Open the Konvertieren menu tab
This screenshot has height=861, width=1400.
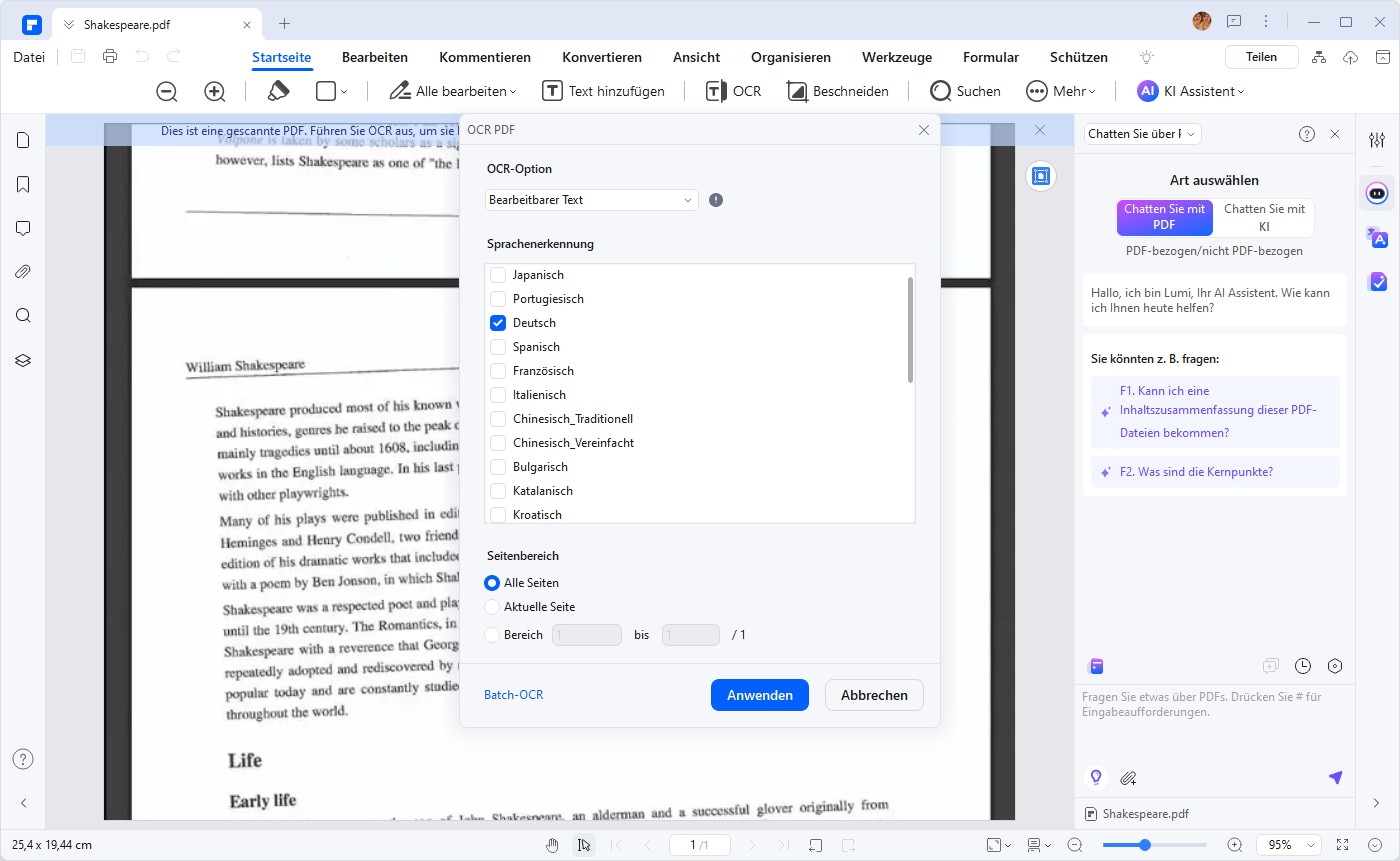602,57
